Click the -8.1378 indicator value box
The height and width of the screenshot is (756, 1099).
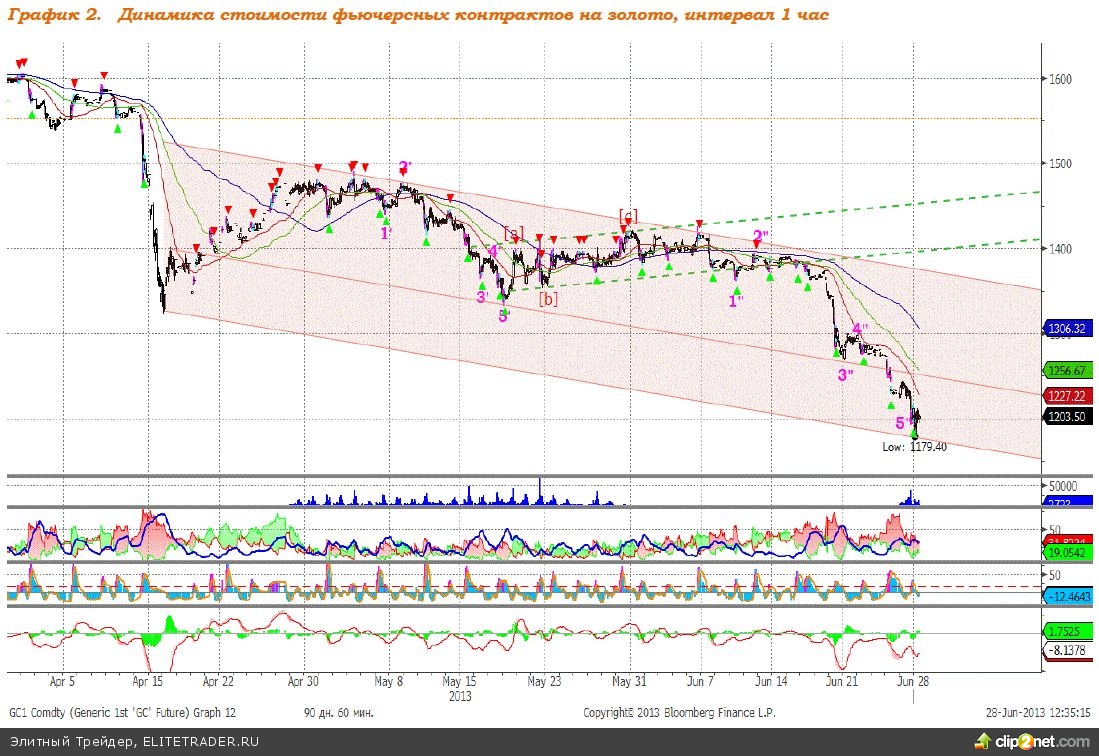pos(1067,651)
